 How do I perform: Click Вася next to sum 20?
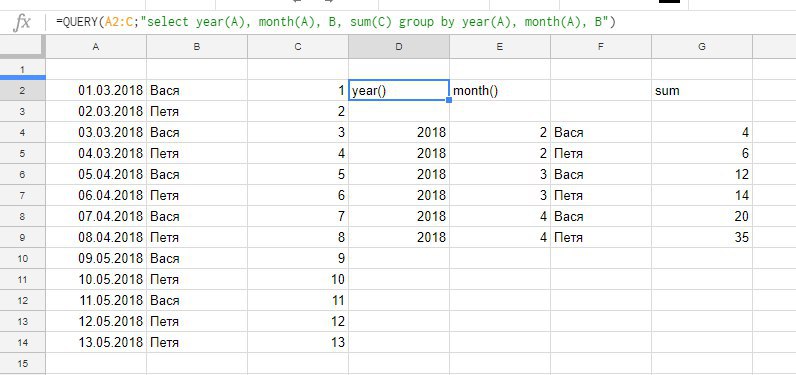point(601,217)
